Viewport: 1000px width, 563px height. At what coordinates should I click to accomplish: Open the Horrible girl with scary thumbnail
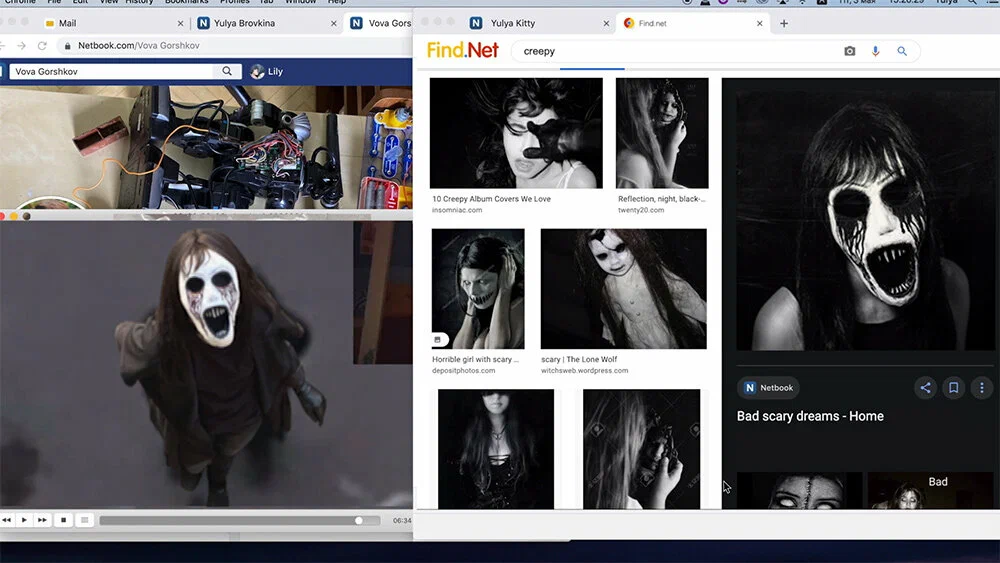(478, 289)
